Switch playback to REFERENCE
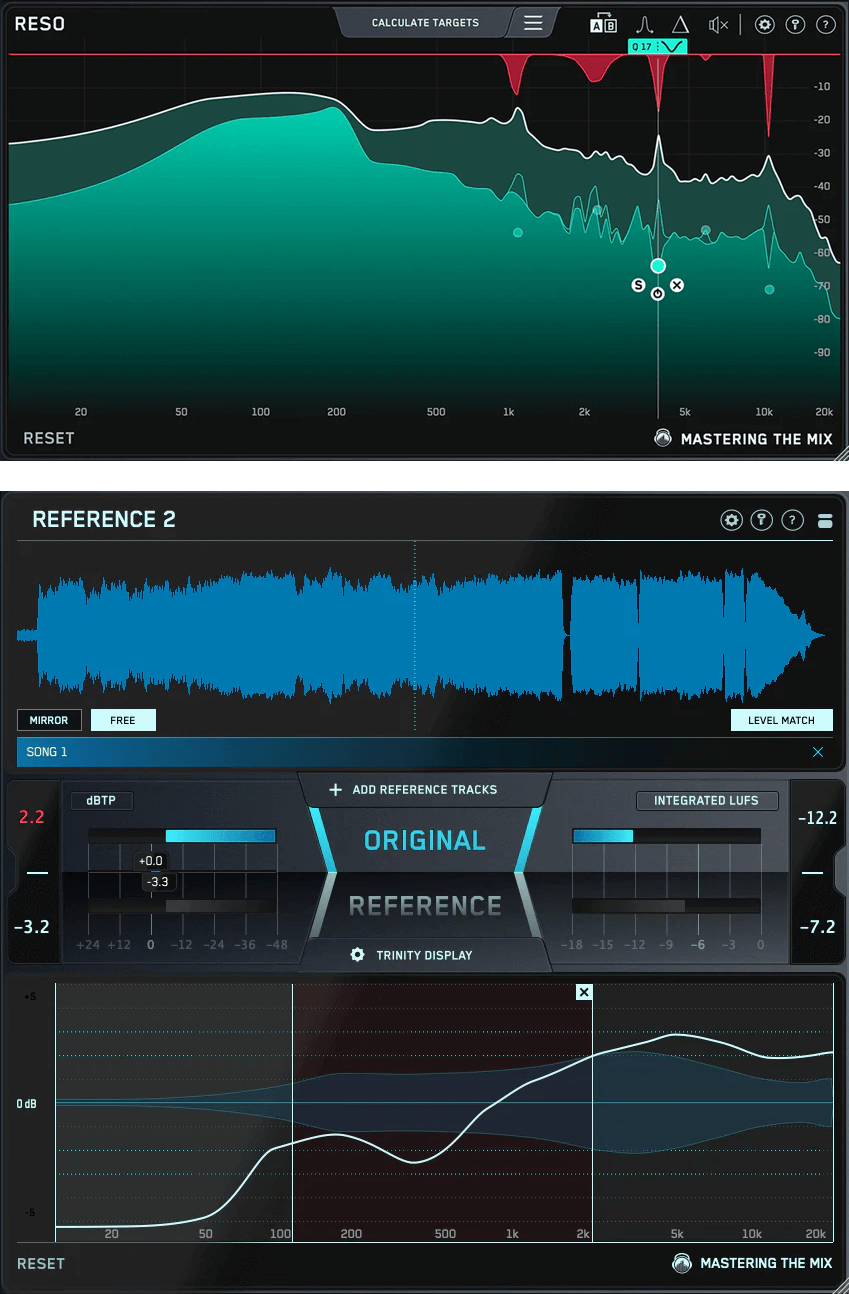The image size is (849, 1294). (x=425, y=906)
